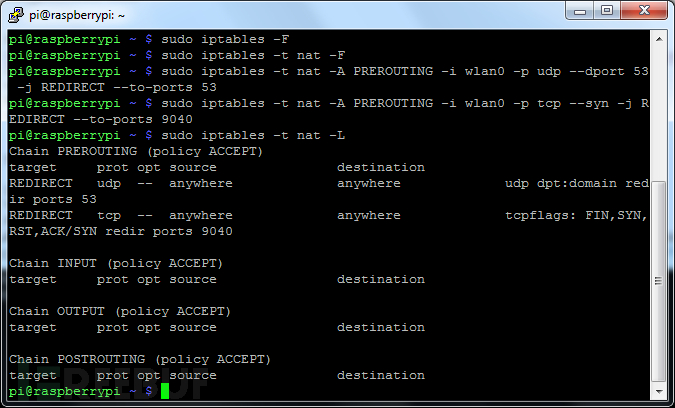Click the 'tcpflags: FIN,SYN,' rule text

pyautogui.click(x=577, y=215)
